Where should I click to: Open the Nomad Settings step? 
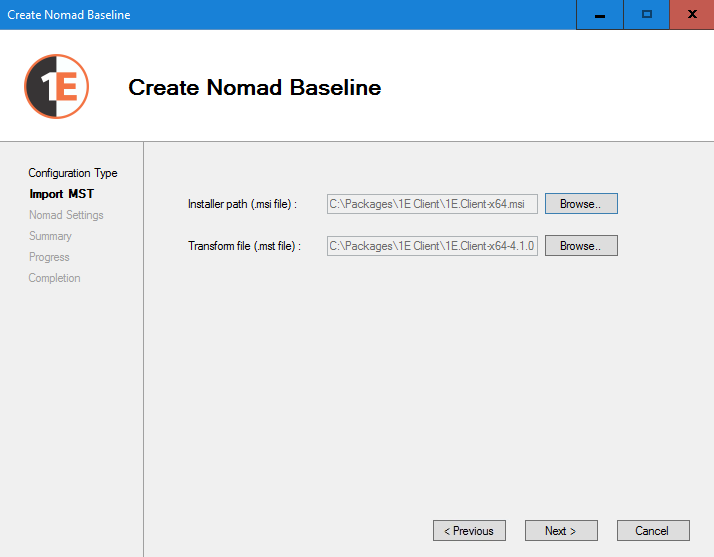[x=66, y=215]
